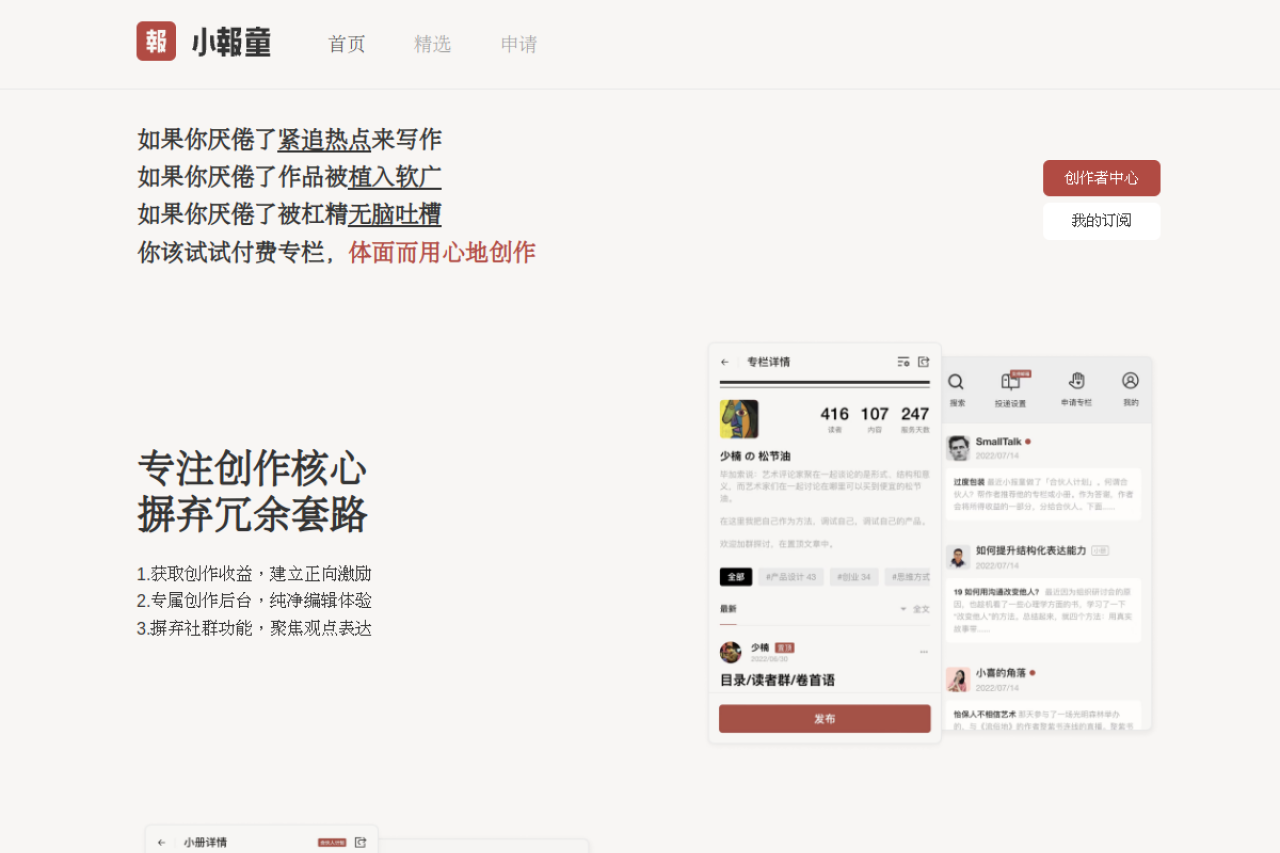Click the list settings icon in 专栏详情
The height and width of the screenshot is (853, 1280).
903,362
